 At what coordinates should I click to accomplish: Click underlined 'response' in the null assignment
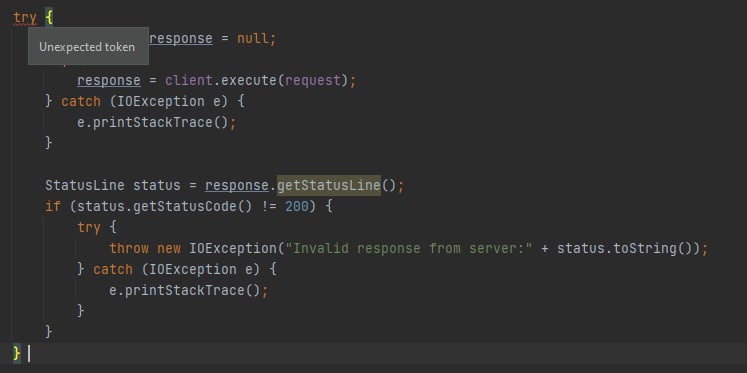pyautogui.click(x=181, y=39)
